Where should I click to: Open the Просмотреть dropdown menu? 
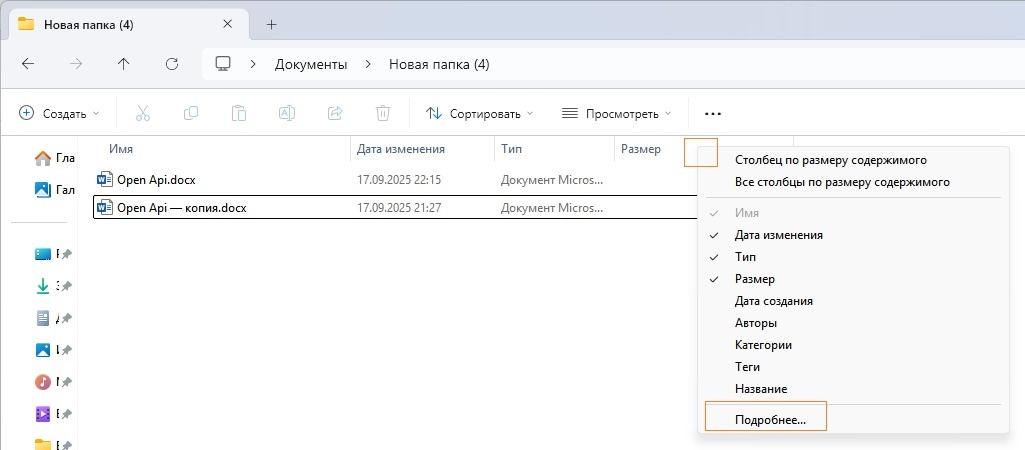(x=616, y=113)
